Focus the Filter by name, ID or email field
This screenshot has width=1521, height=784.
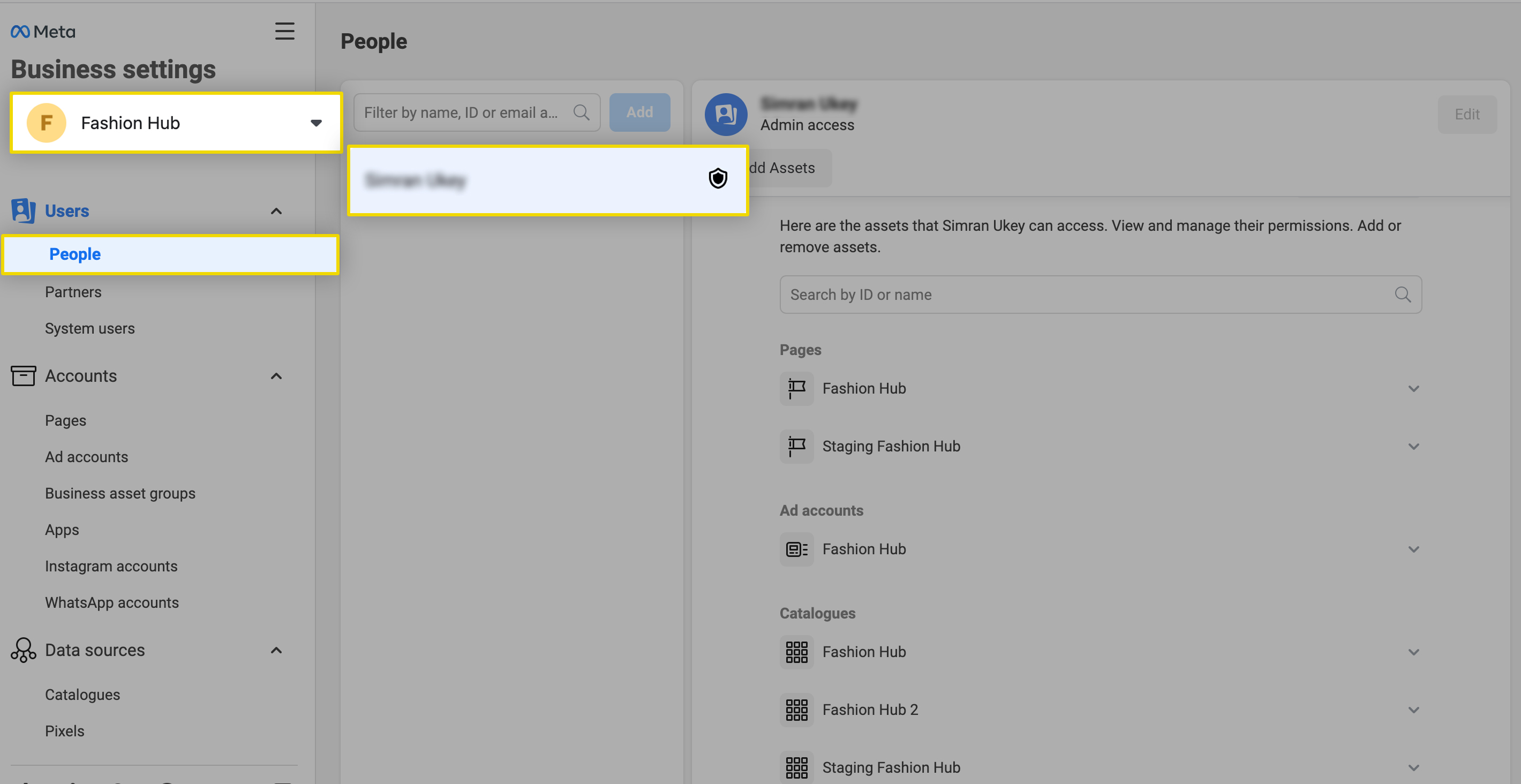pos(477,112)
